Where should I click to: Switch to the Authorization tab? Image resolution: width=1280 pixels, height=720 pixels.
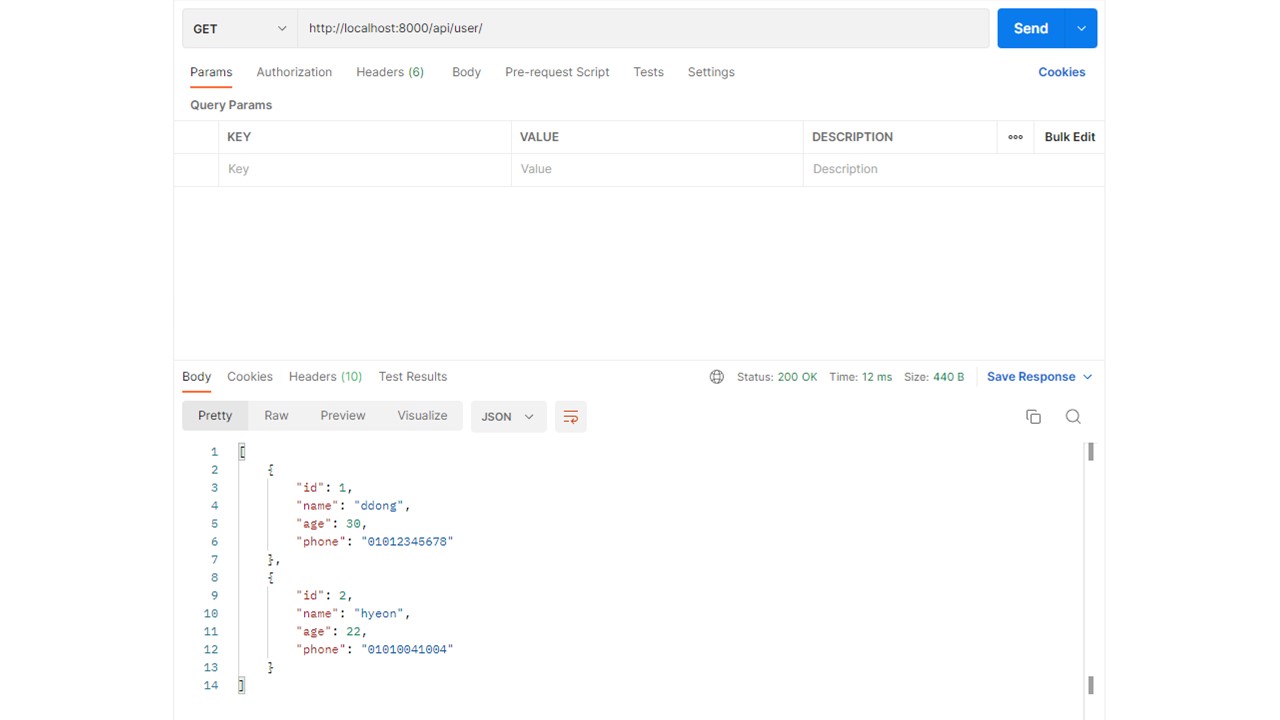click(x=293, y=71)
